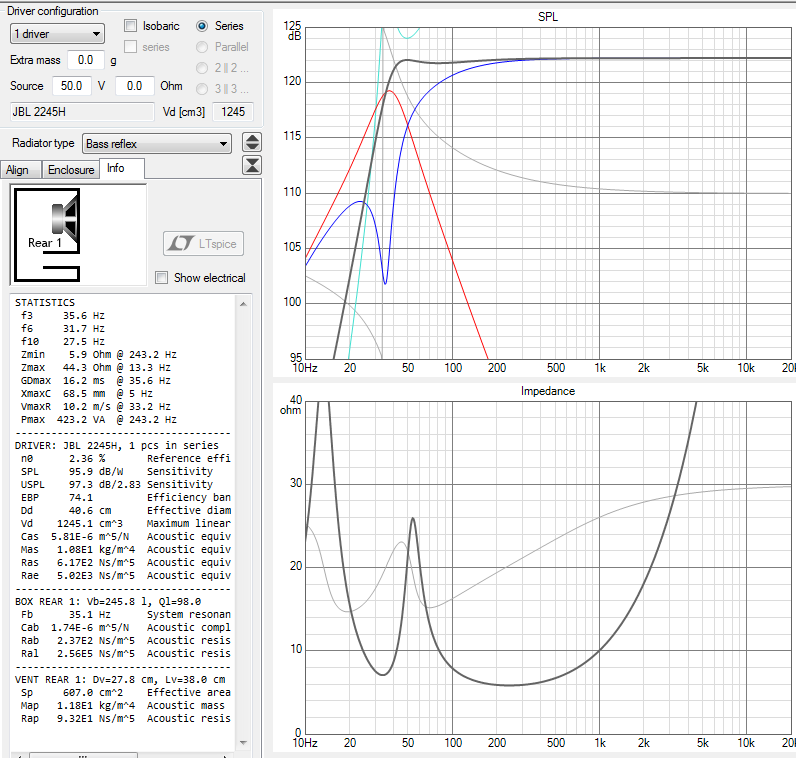Viewport: 796px width, 758px height.
Task: Click 'GDmax 16.2 ms @ 35.6 Hz' line
Action: coord(95,380)
